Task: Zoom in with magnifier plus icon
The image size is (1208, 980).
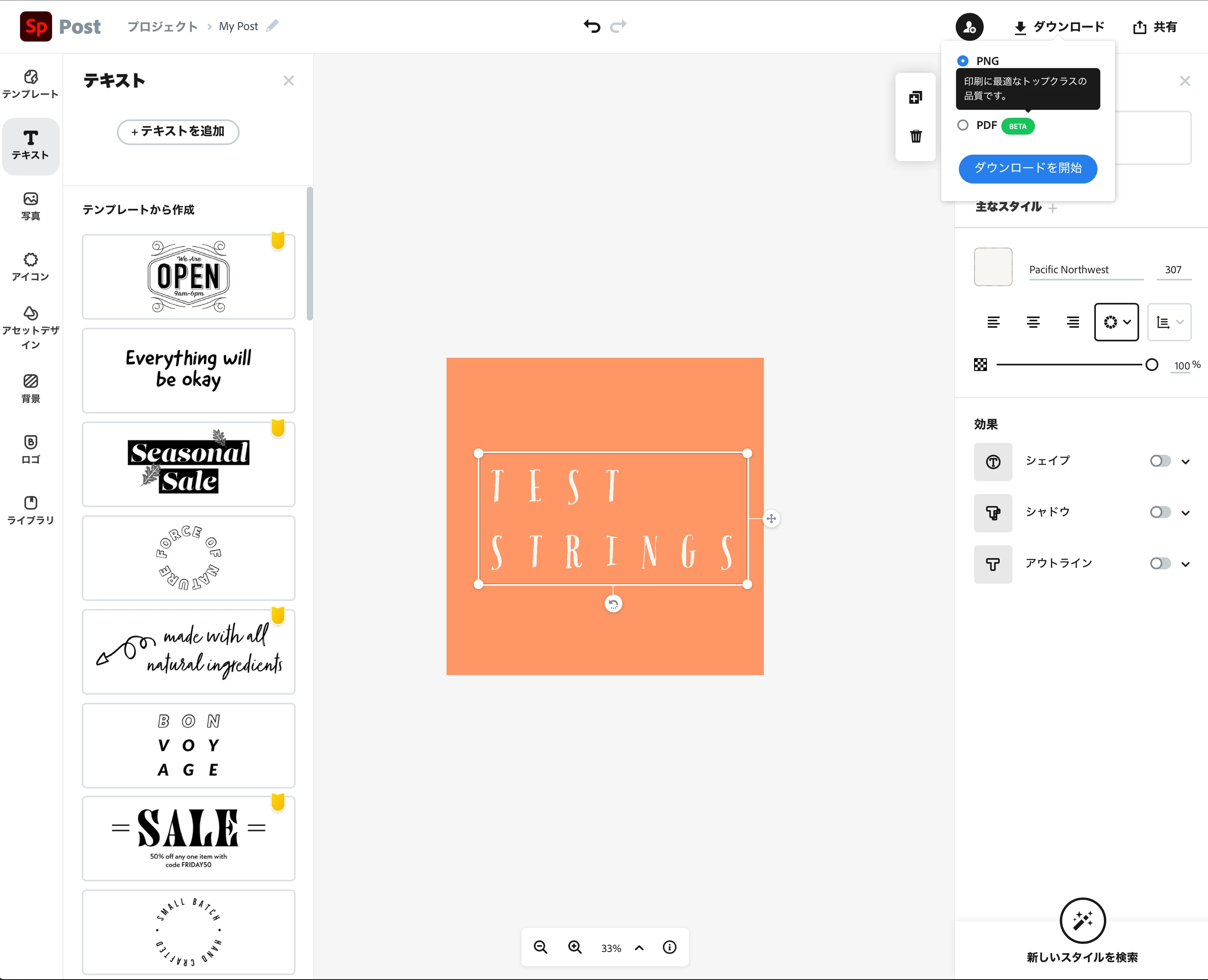Action: pyautogui.click(x=575, y=947)
